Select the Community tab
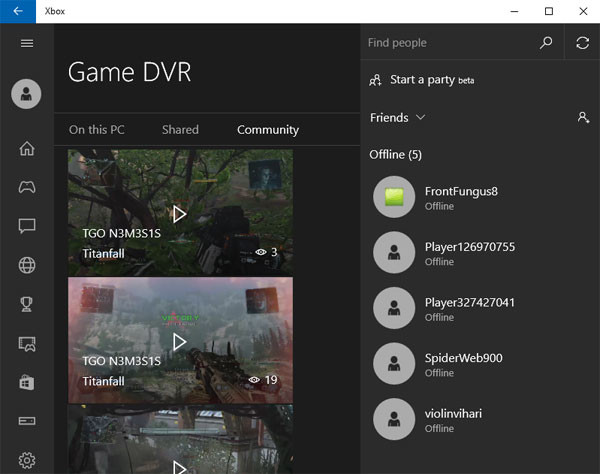This screenshot has width=600, height=474. point(268,130)
